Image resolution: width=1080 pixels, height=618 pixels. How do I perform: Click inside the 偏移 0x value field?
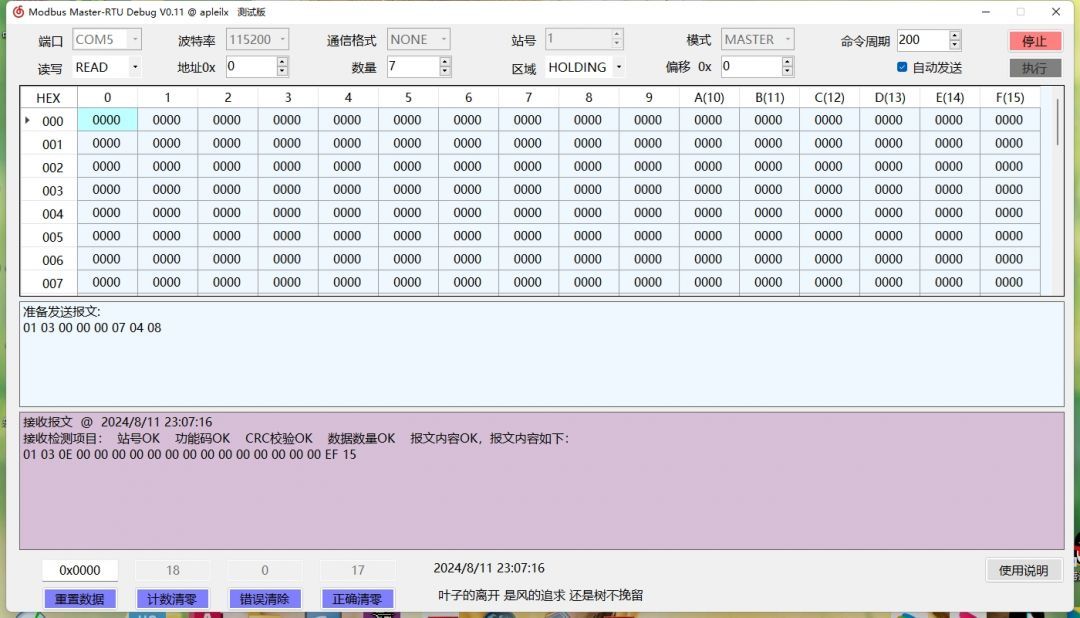[750, 66]
